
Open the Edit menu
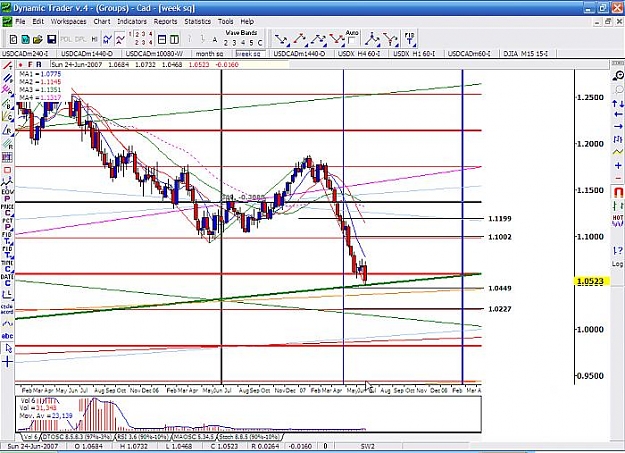point(38,22)
